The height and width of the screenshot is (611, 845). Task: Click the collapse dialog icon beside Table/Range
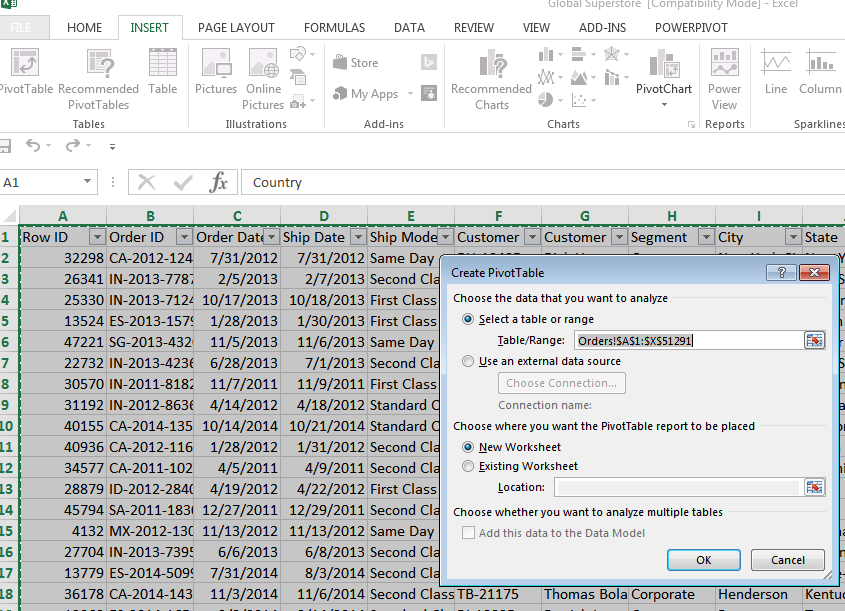814,341
